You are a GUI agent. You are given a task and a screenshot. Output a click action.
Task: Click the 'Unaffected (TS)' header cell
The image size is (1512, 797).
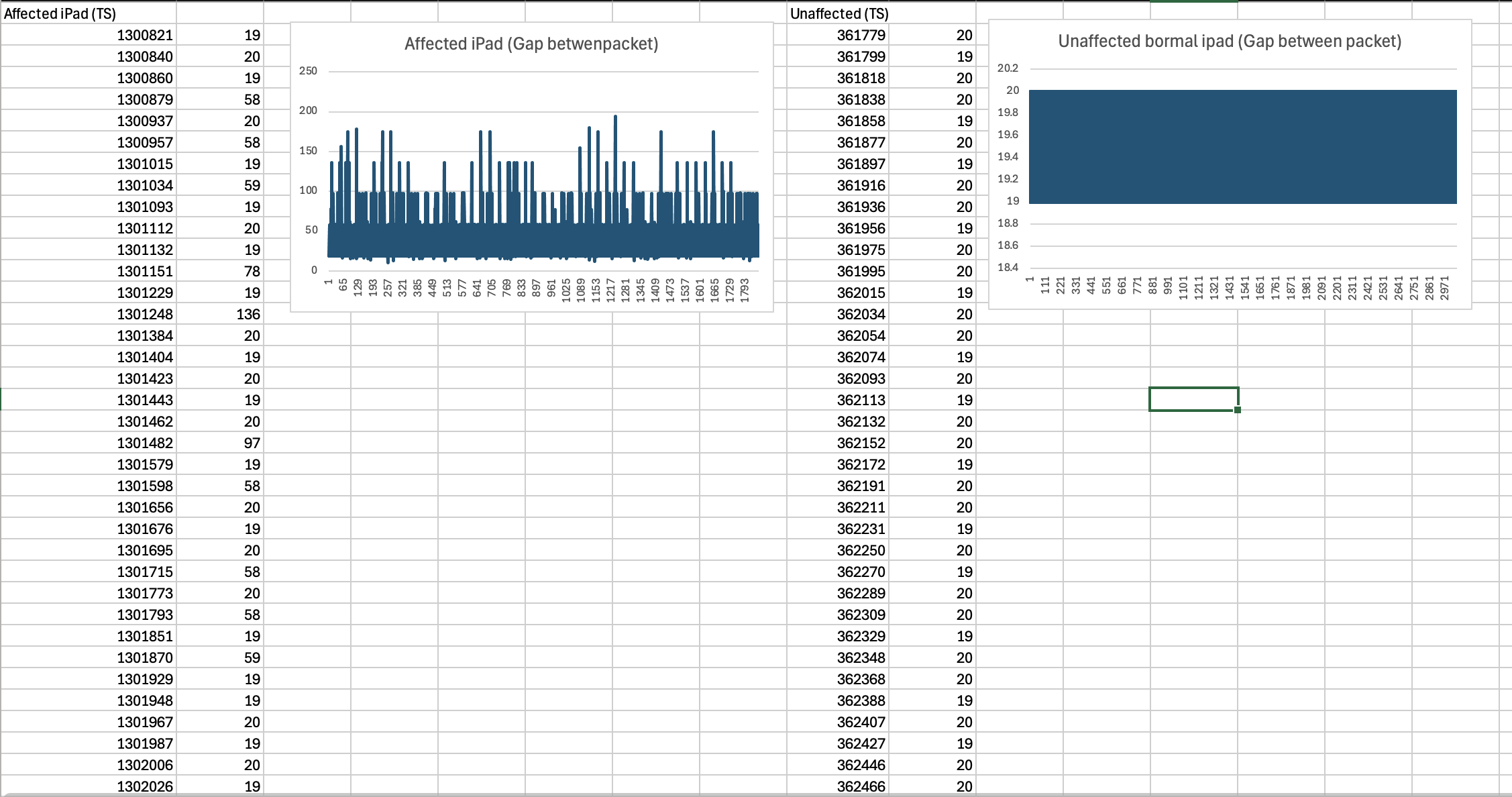839,13
